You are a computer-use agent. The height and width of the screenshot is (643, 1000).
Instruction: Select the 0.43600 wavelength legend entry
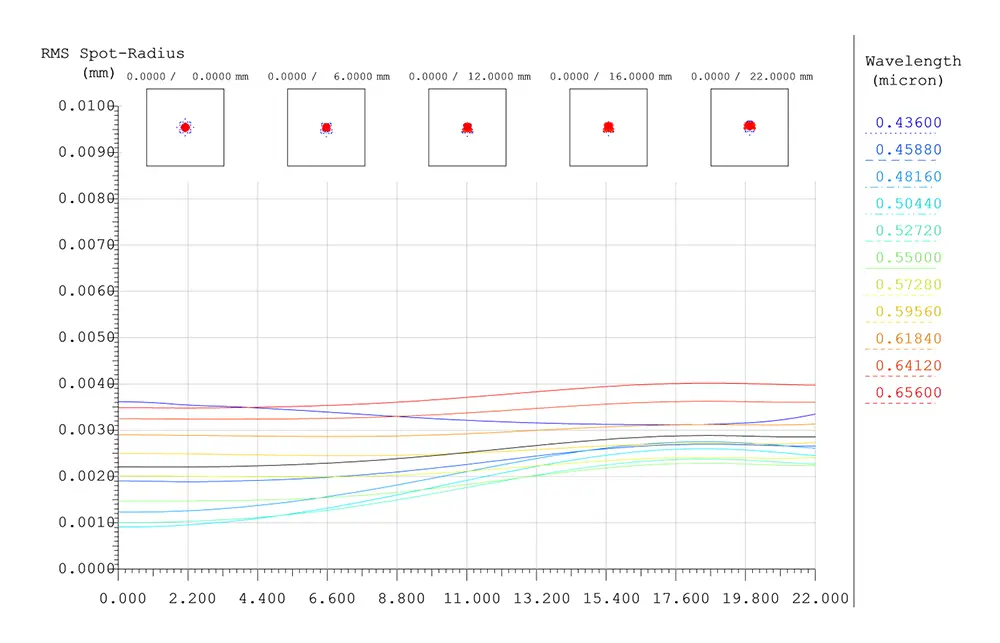[x=908, y=122]
